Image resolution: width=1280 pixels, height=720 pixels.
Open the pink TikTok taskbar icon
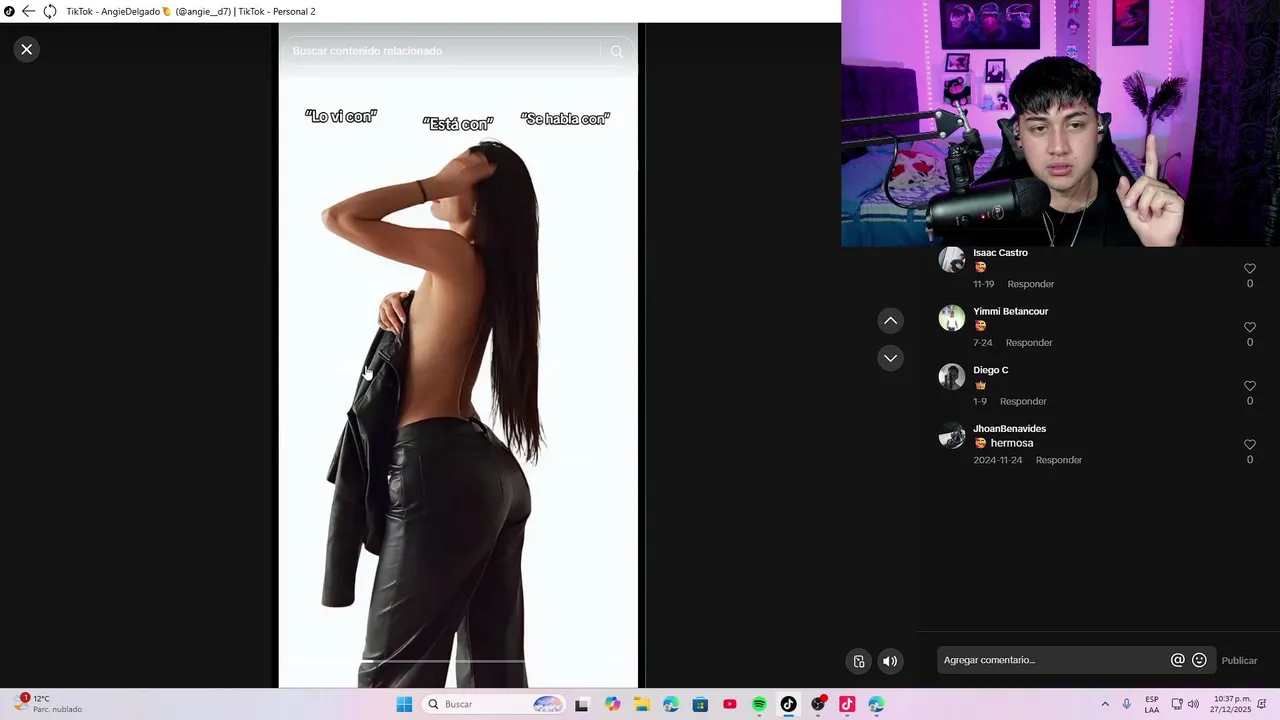coord(847,704)
